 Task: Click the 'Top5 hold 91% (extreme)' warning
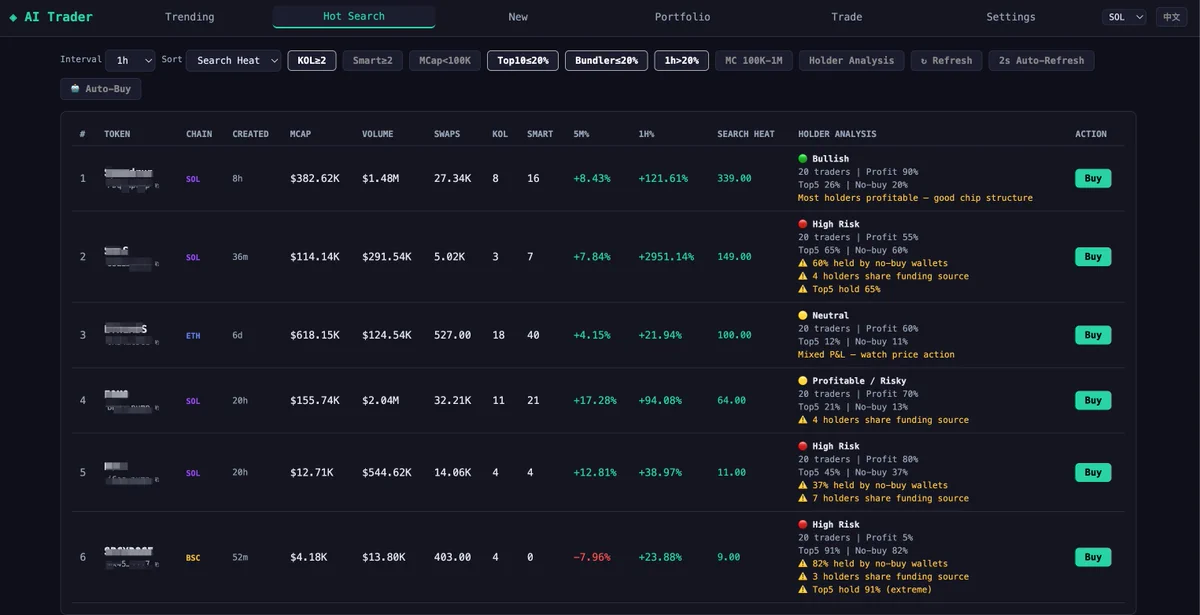pyautogui.click(x=865, y=590)
